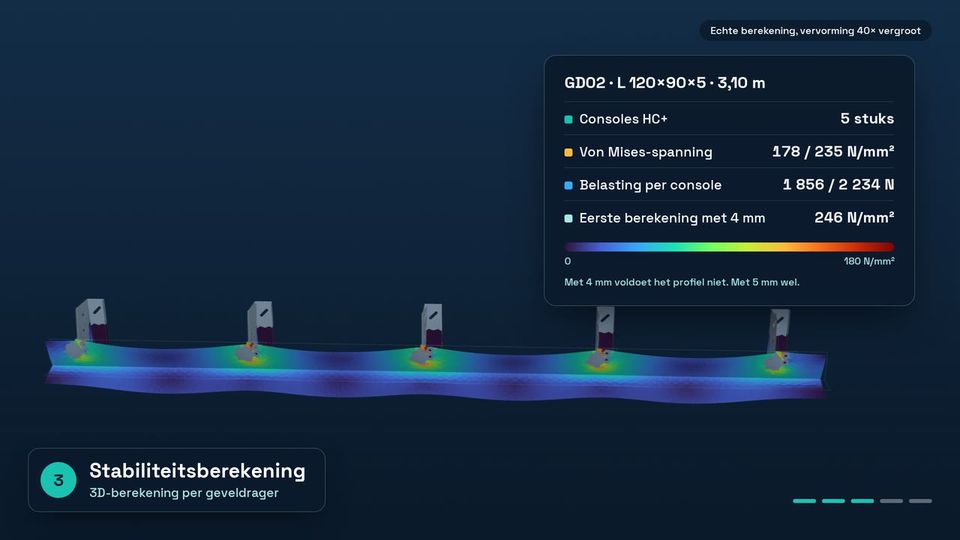This screenshot has width=960, height=540.
Task: Click the '5 stuks' value
Action: click(867, 119)
